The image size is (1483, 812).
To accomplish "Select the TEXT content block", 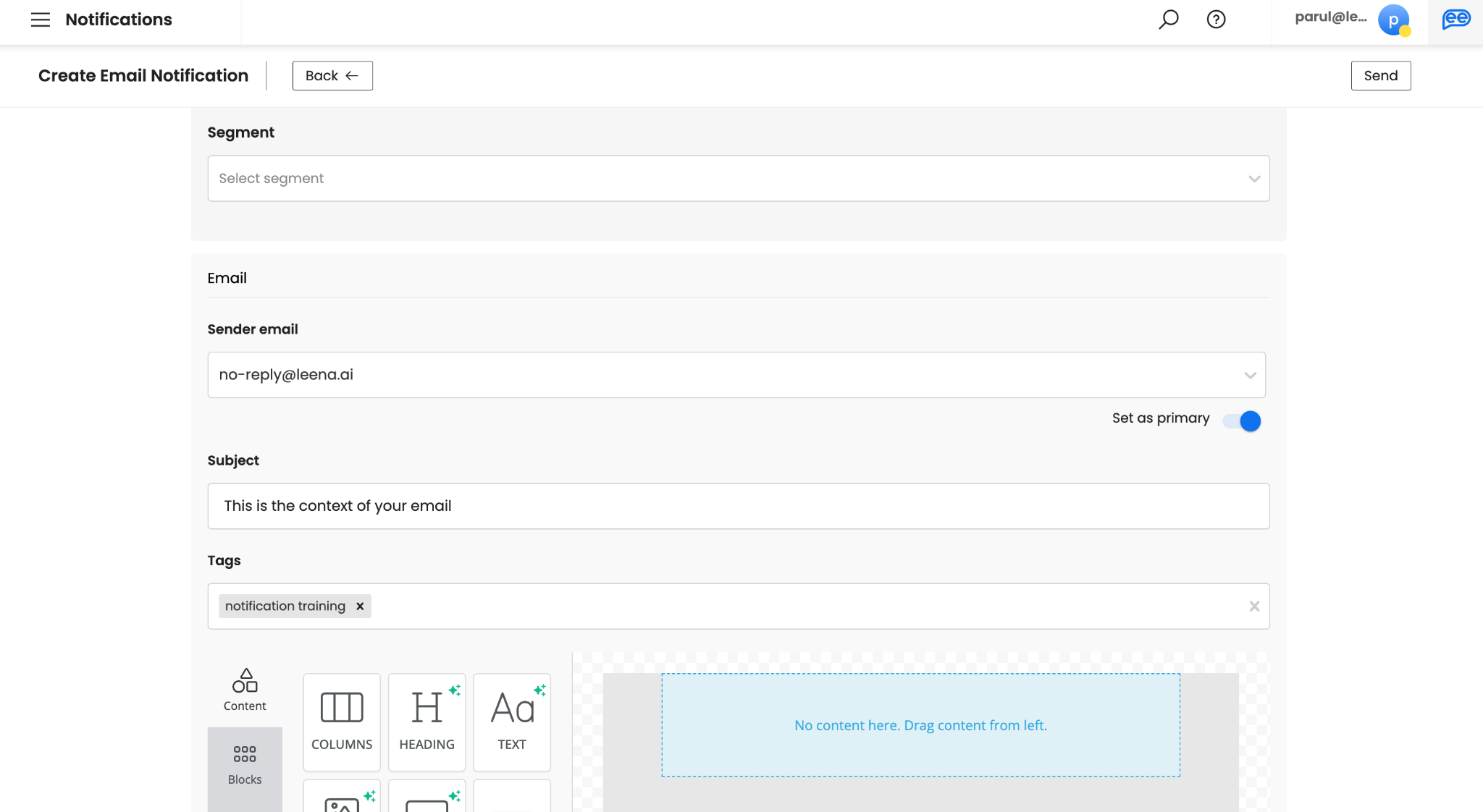I will [x=512, y=722].
